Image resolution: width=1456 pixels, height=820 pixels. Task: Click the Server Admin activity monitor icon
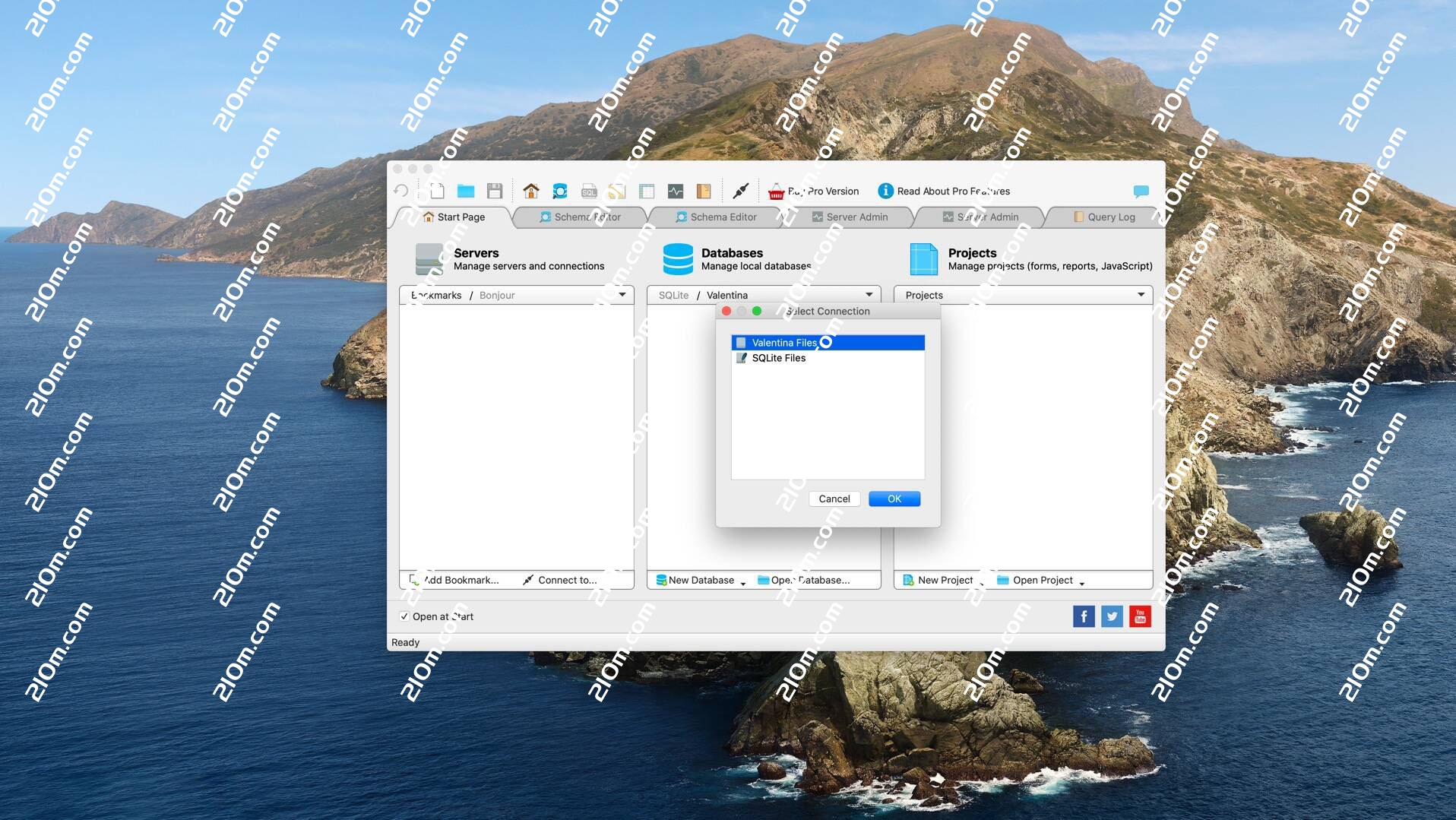[x=676, y=191]
